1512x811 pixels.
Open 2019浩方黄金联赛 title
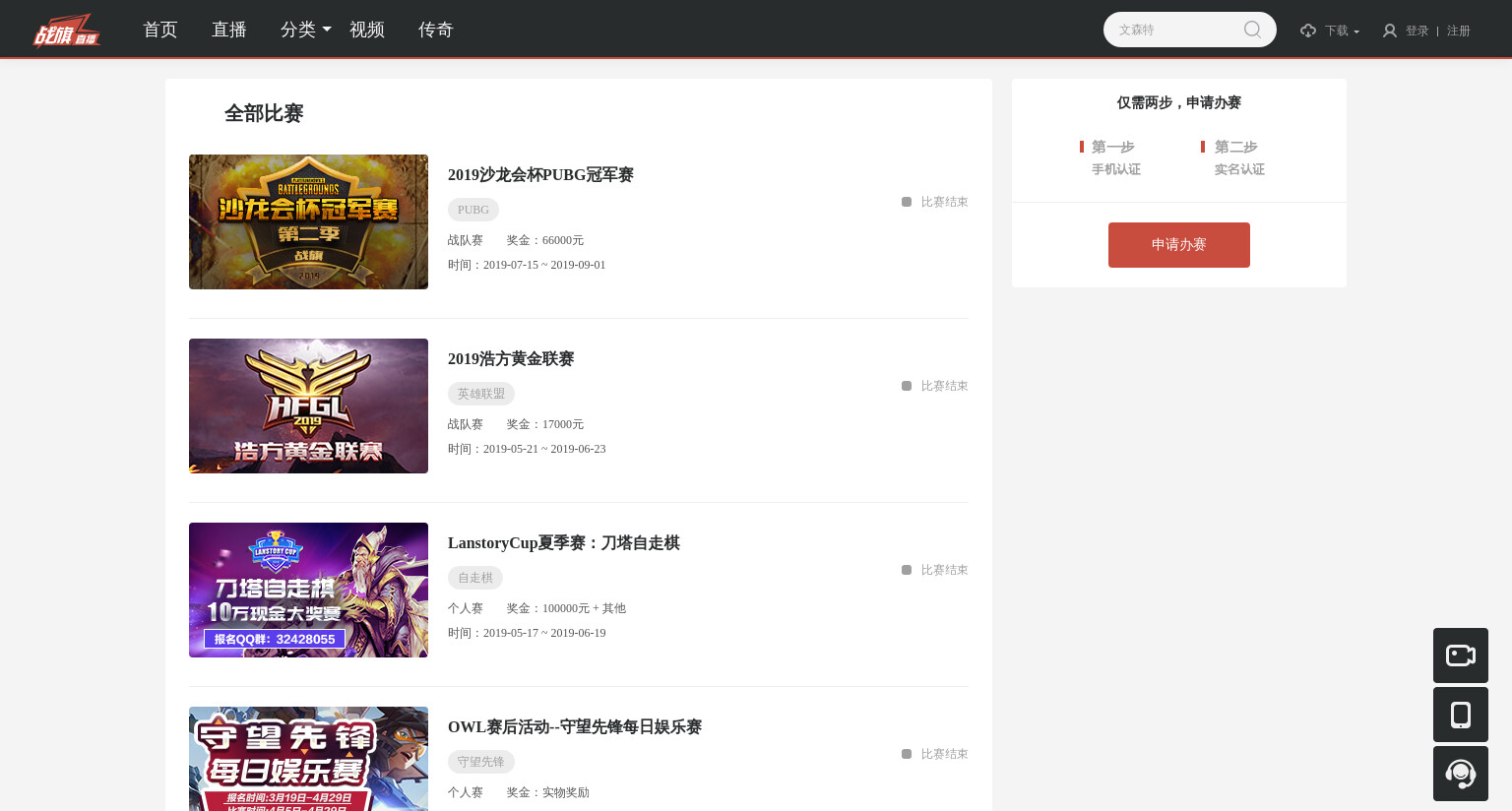511,358
